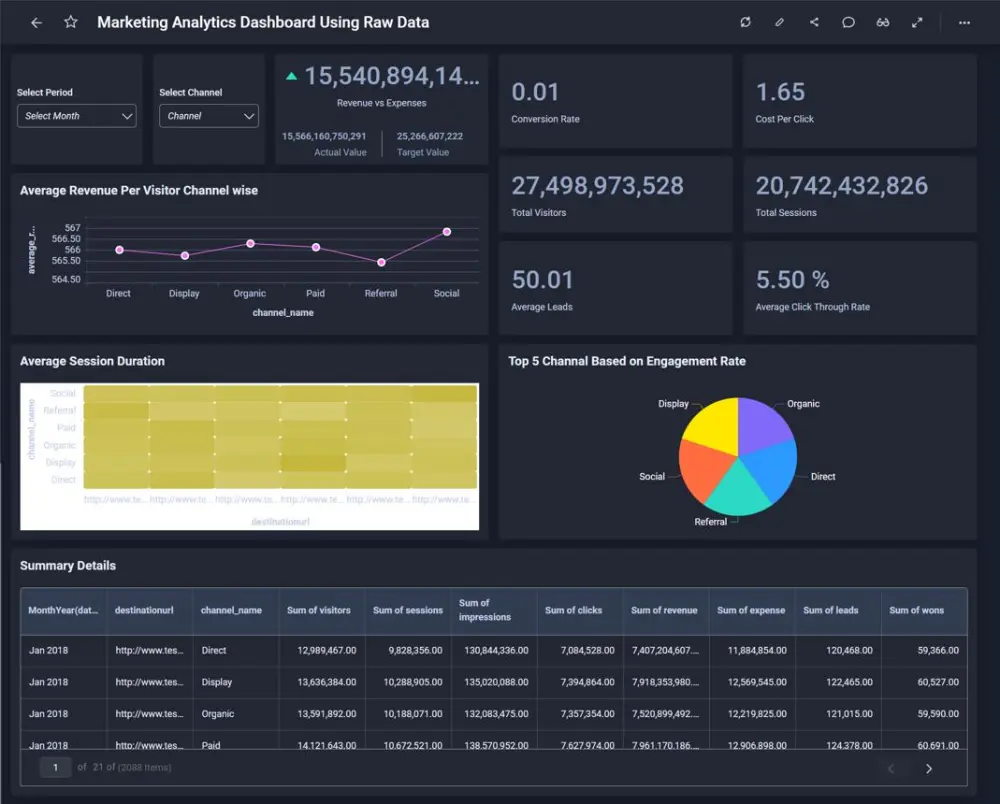
Task: Click the Actual Value 15,566,160,750,291 figure
Action: [324, 136]
